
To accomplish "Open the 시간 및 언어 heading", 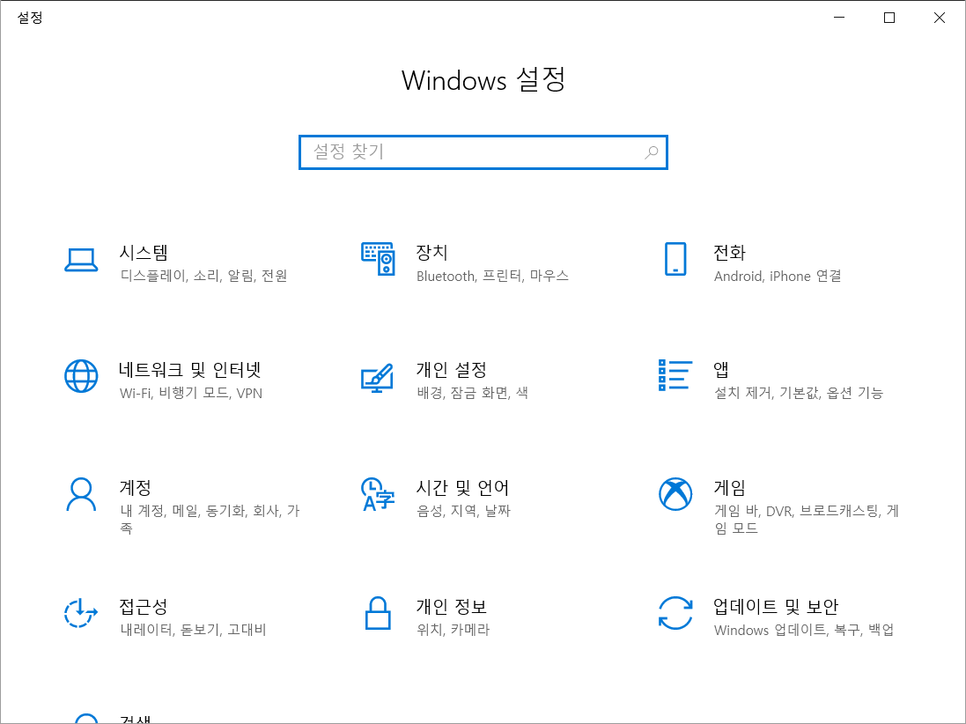I will pyautogui.click(x=463, y=487).
